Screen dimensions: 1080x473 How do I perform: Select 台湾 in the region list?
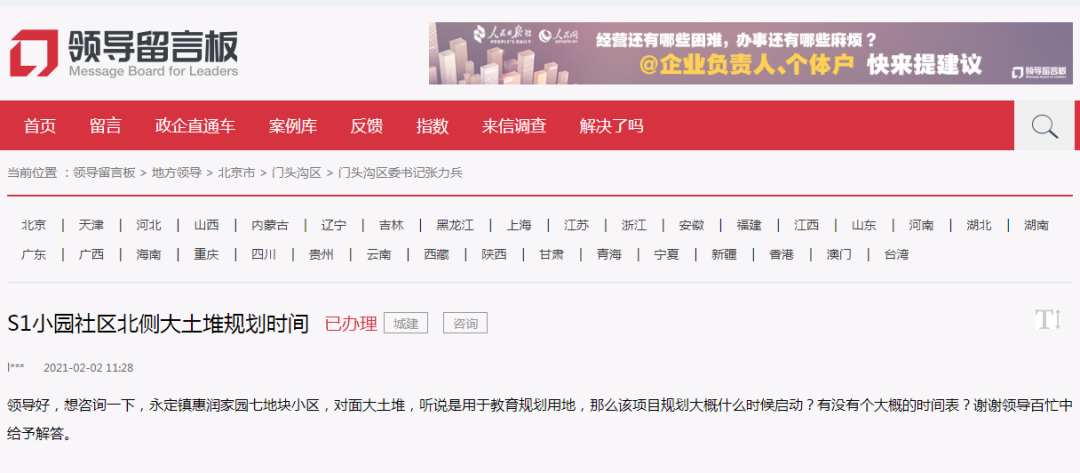pos(896,254)
